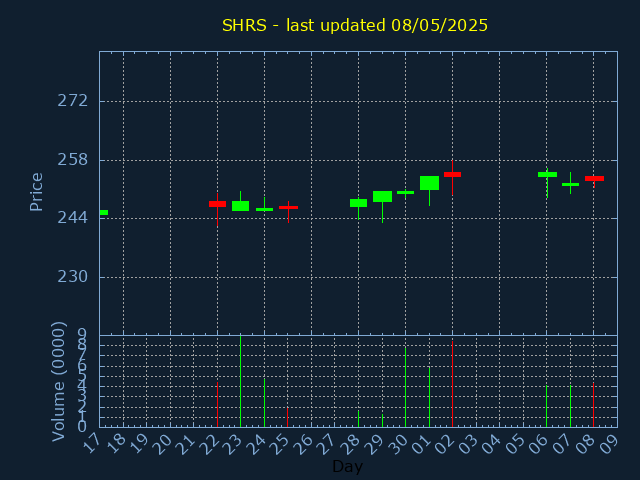The height and width of the screenshot is (480, 640).
Task: Click the tall red volume bar on day 02
Action: click(x=452, y=384)
